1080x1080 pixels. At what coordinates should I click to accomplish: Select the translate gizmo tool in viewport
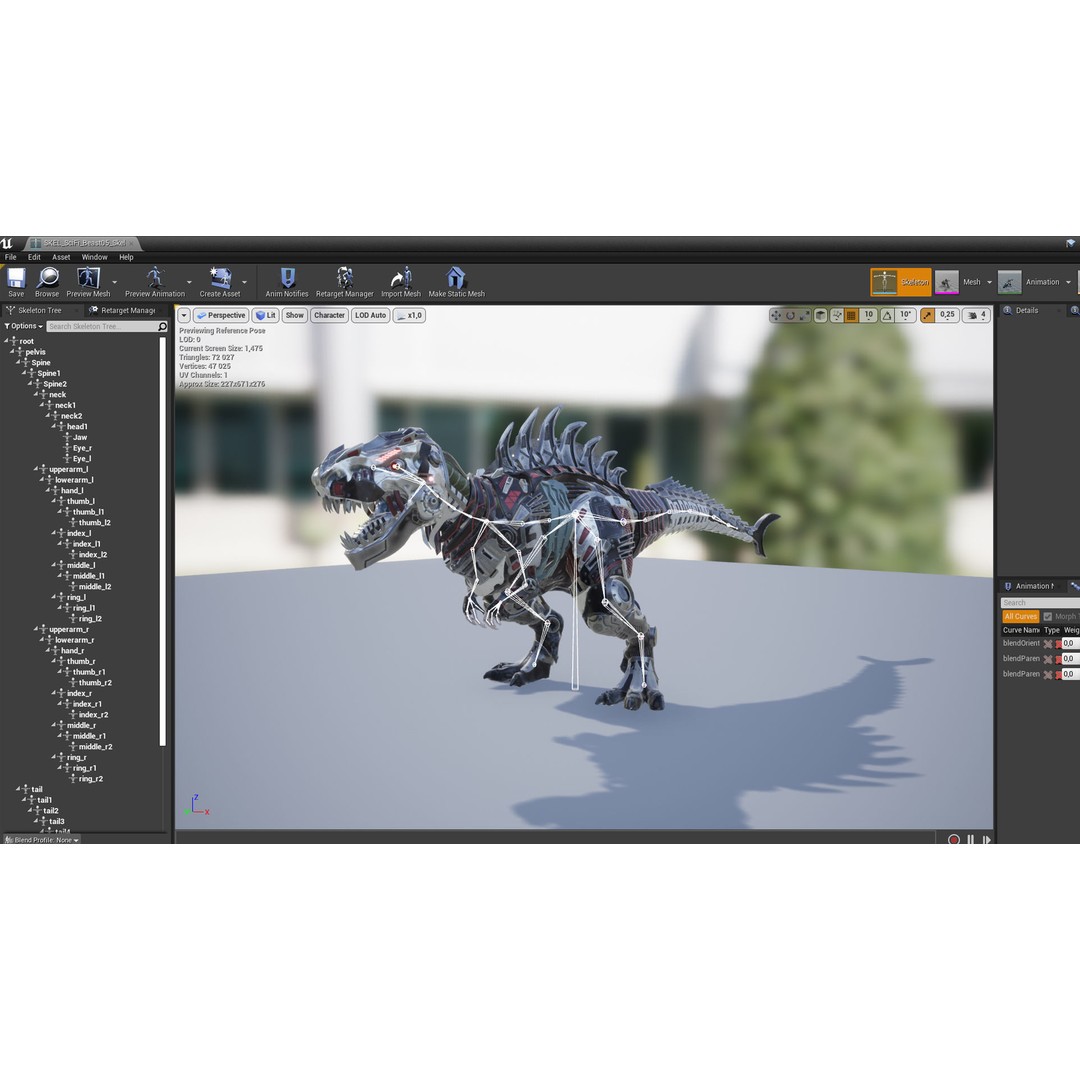point(776,315)
